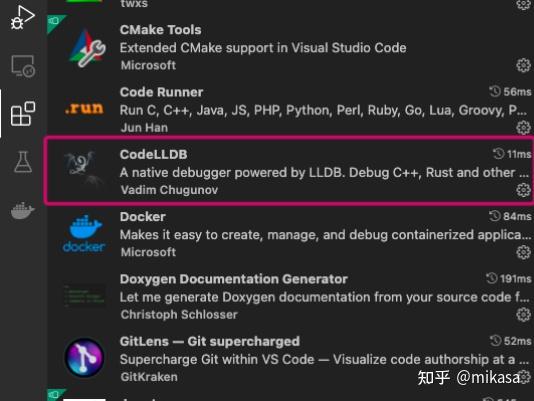Open CodeLLDB manage gear menu
The height and width of the screenshot is (401, 534).
coord(523,190)
